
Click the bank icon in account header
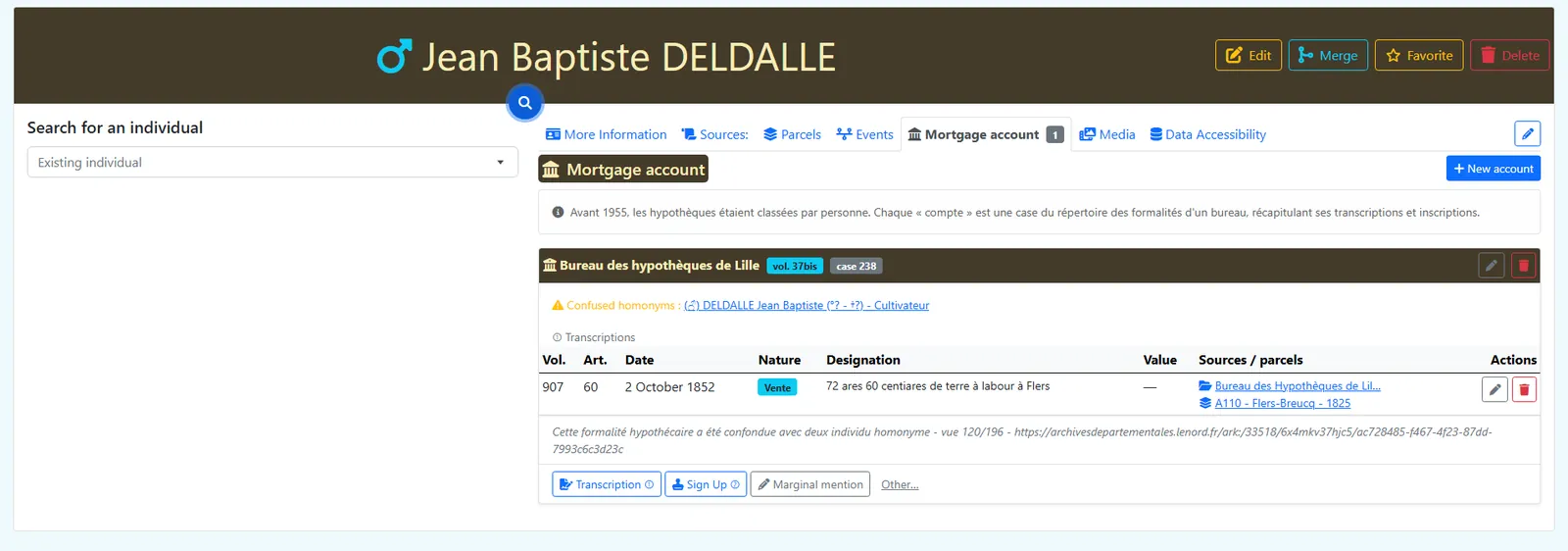pos(550,266)
